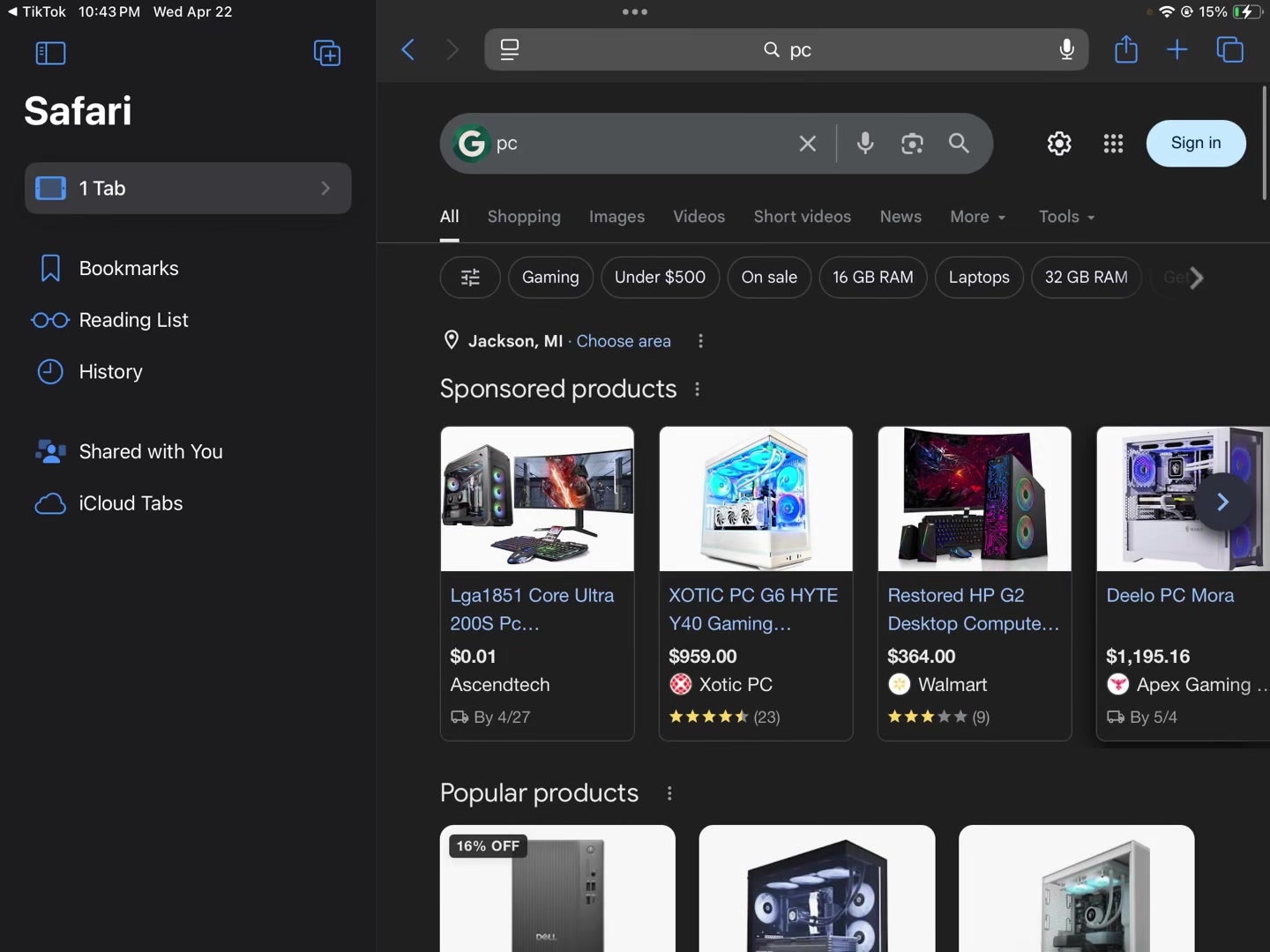Return to TikTok via status bar

tap(37, 11)
